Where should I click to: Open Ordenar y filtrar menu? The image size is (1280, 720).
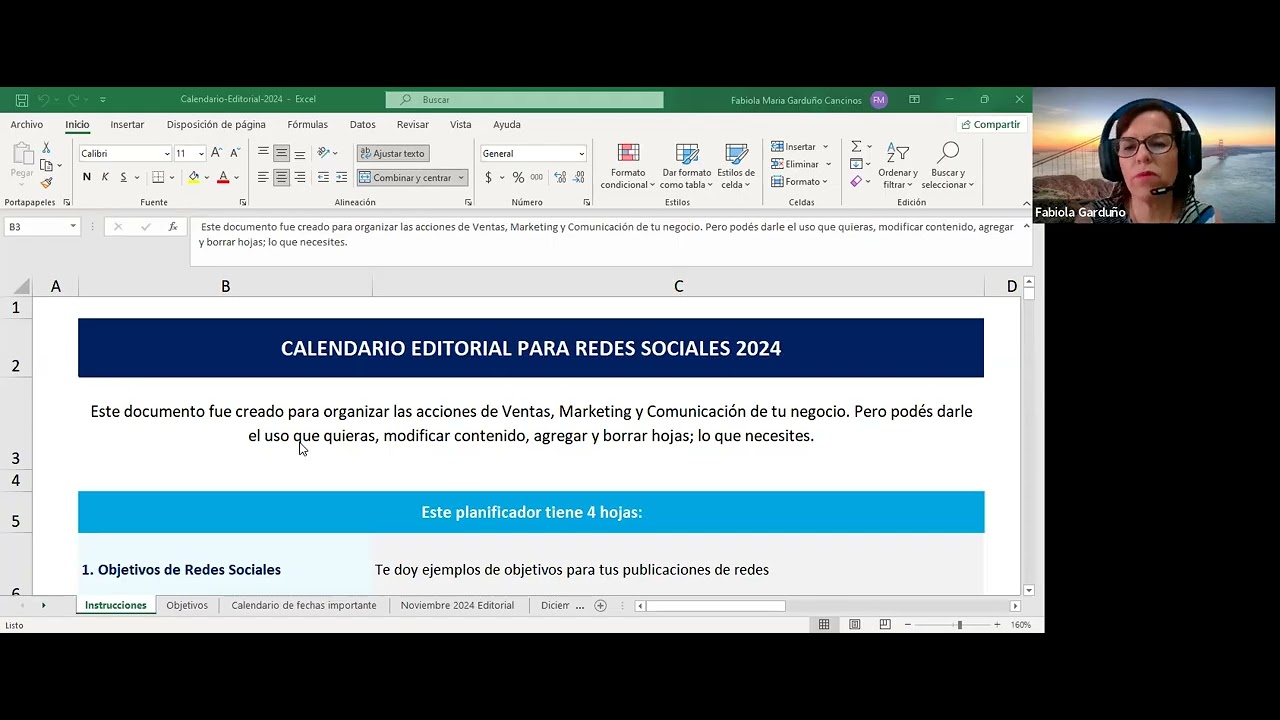tap(898, 166)
